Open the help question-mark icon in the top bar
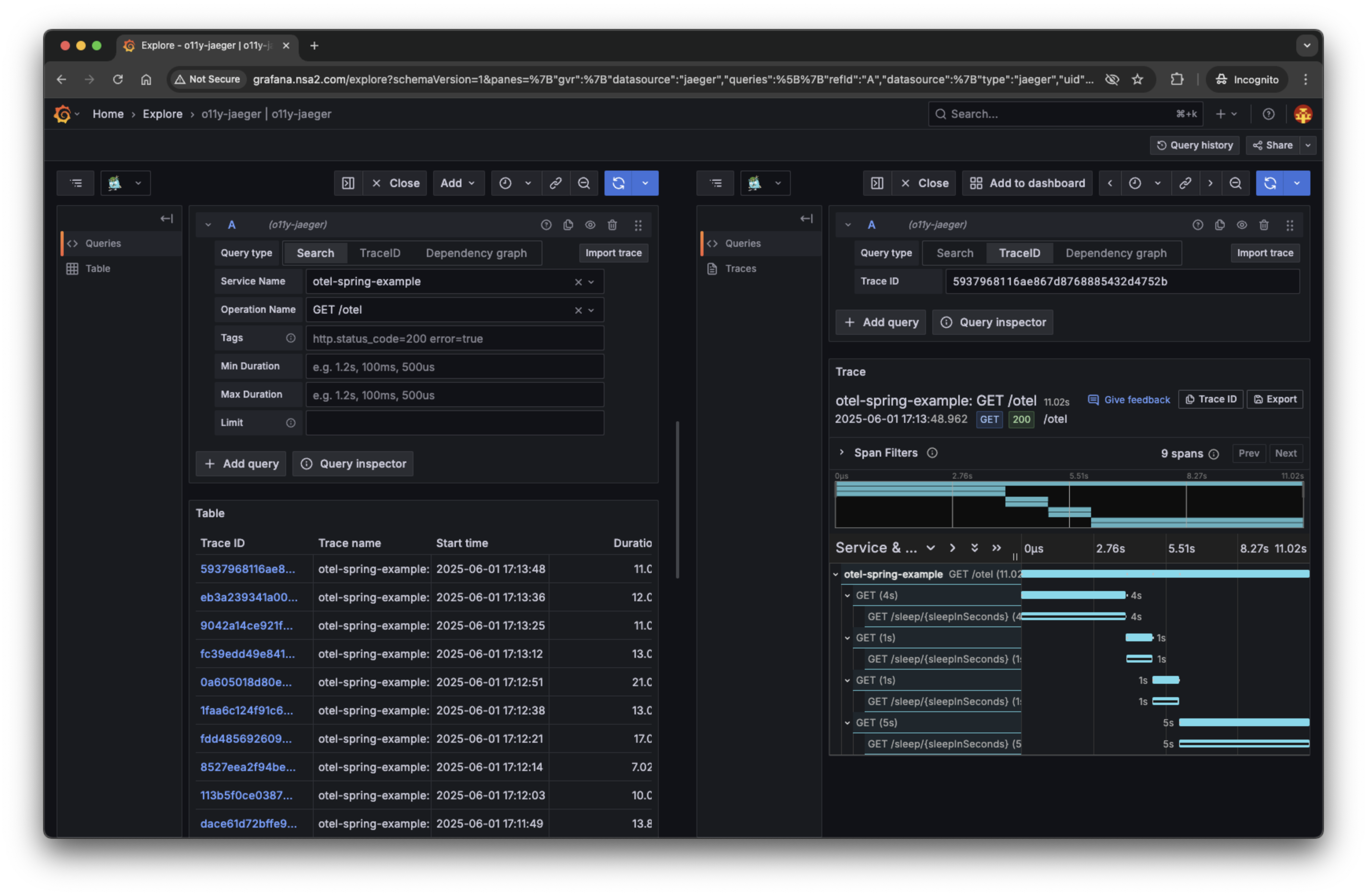This screenshot has width=1367, height=896. pyautogui.click(x=1268, y=114)
